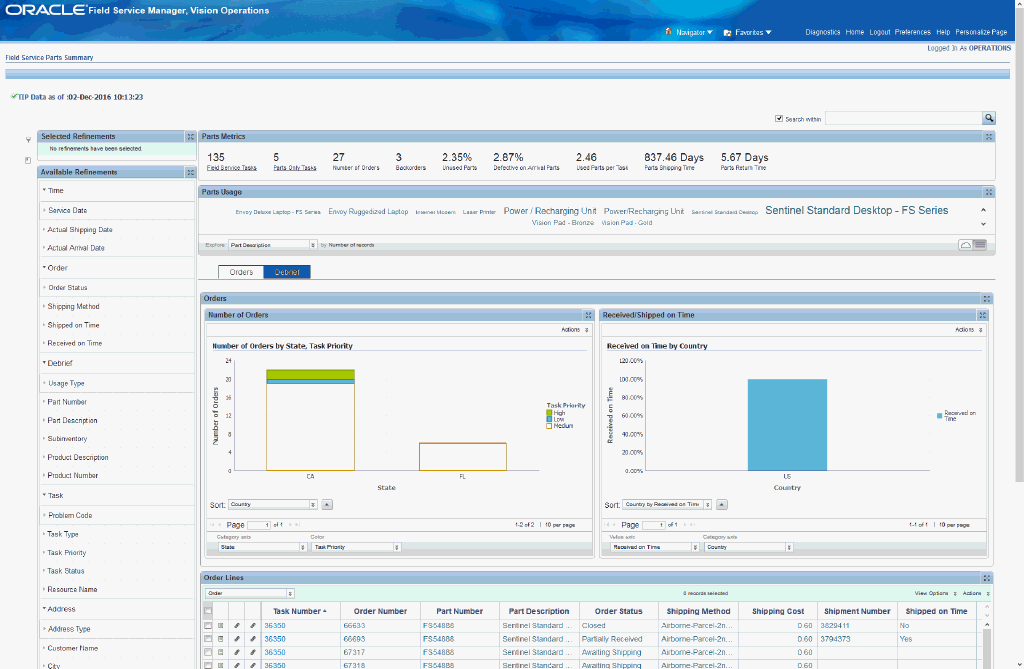Open edit pencil icon in first order row
Screen dimensions: 1024x669
[x=236, y=626]
